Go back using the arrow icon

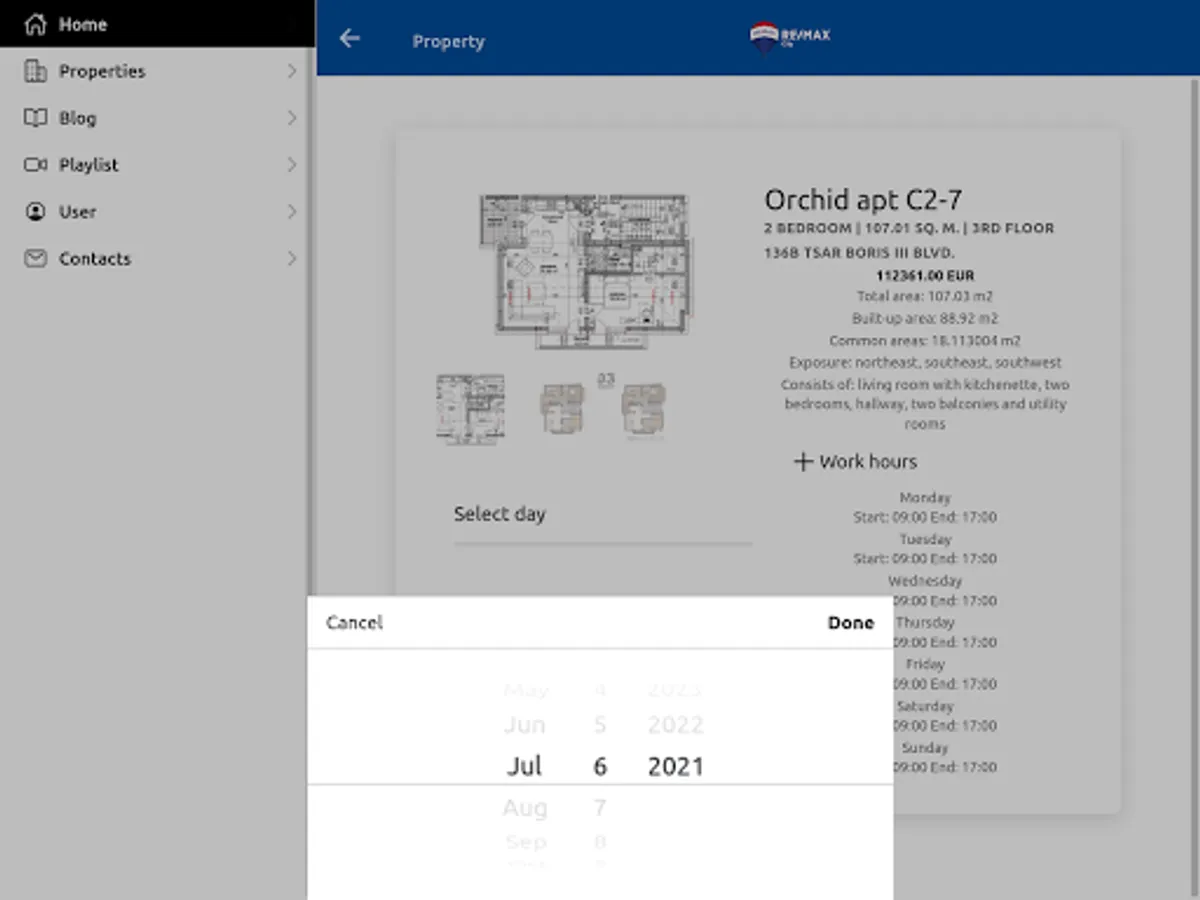pos(349,38)
